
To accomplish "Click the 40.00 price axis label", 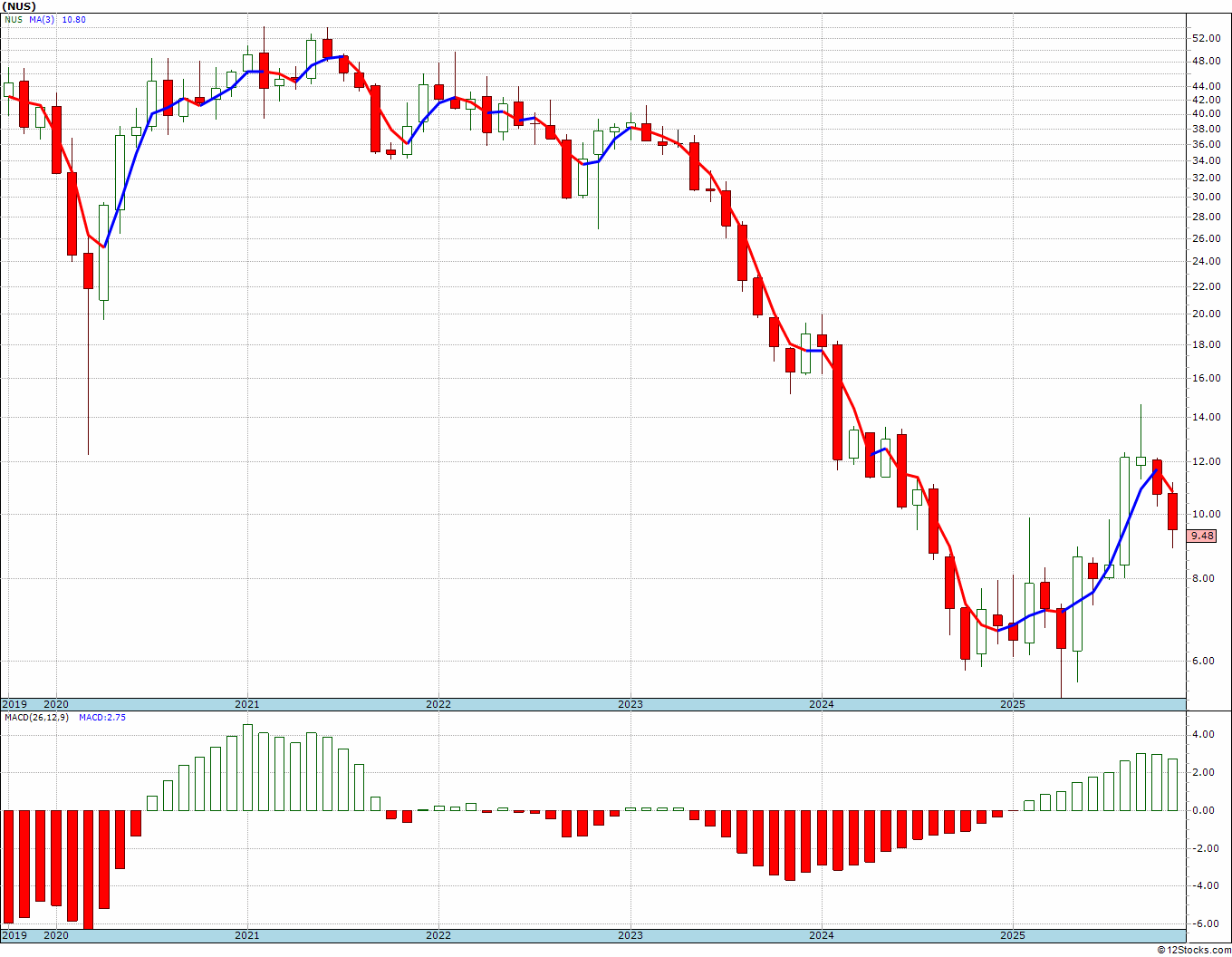I will [1206, 114].
